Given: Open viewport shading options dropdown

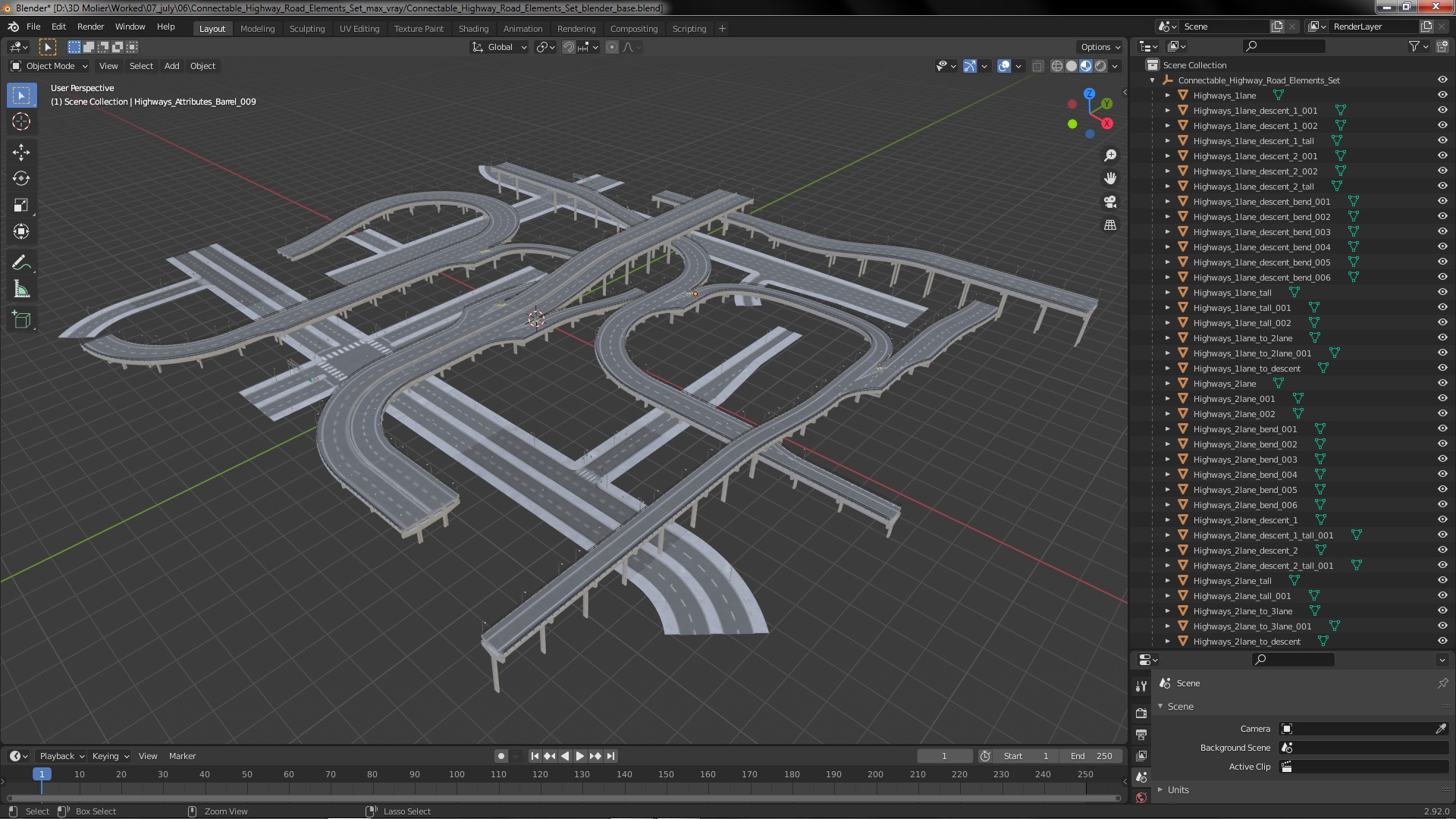Looking at the screenshot, I should (1115, 66).
